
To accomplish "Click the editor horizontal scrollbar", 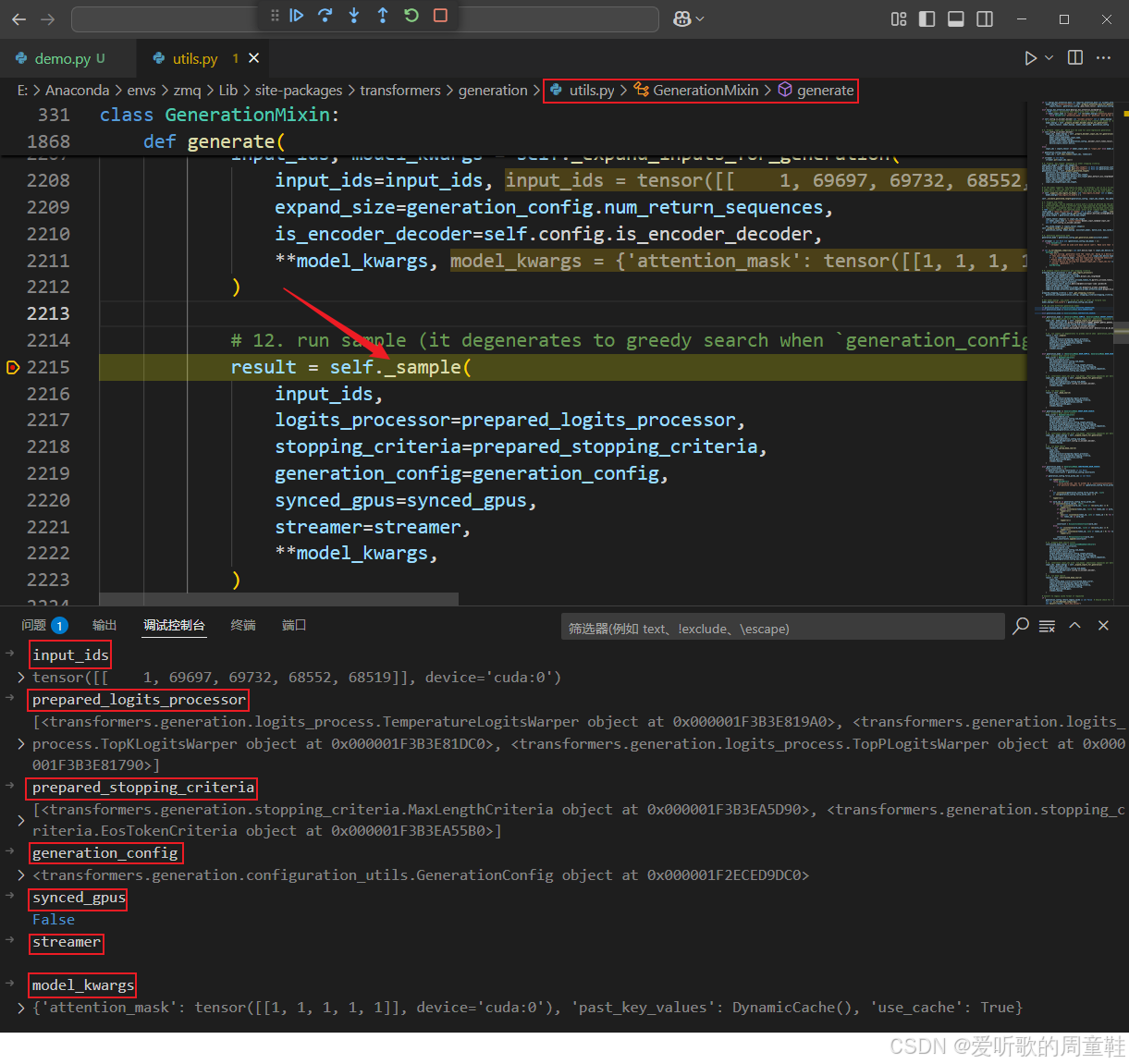I will pyautogui.click(x=278, y=599).
